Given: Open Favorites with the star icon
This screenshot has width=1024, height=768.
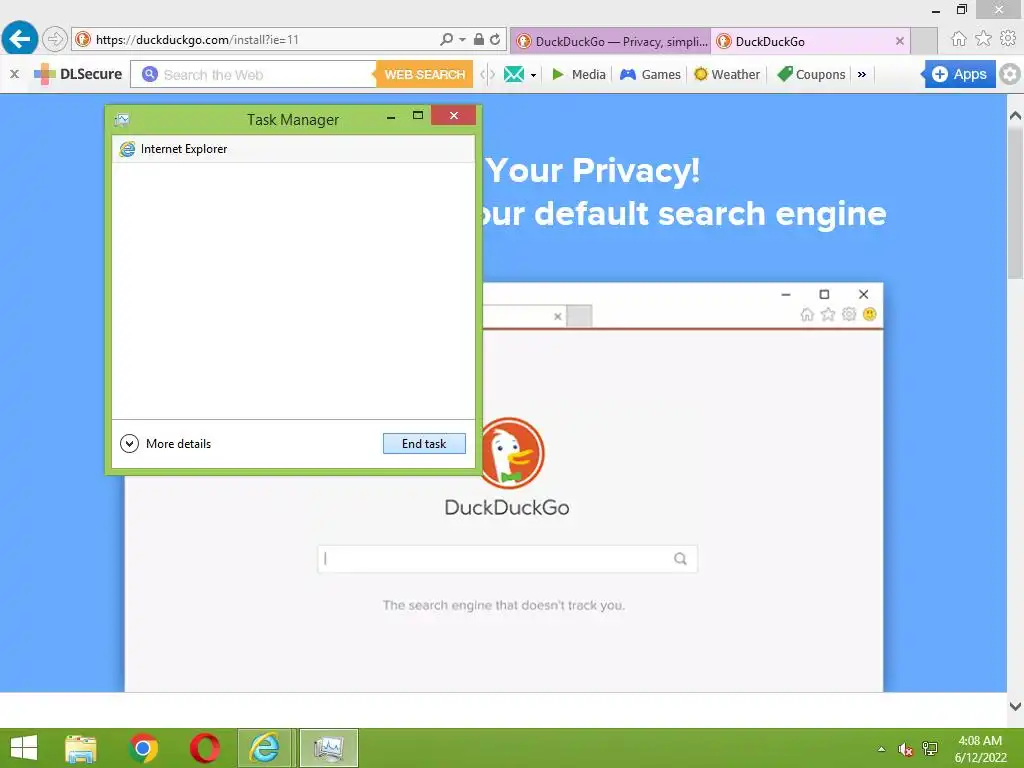Looking at the screenshot, I should point(984,39).
